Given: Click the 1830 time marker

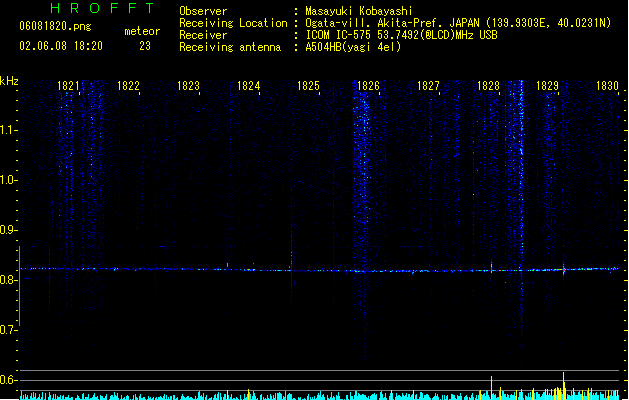Looking at the screenshot, I should (607, 86).
